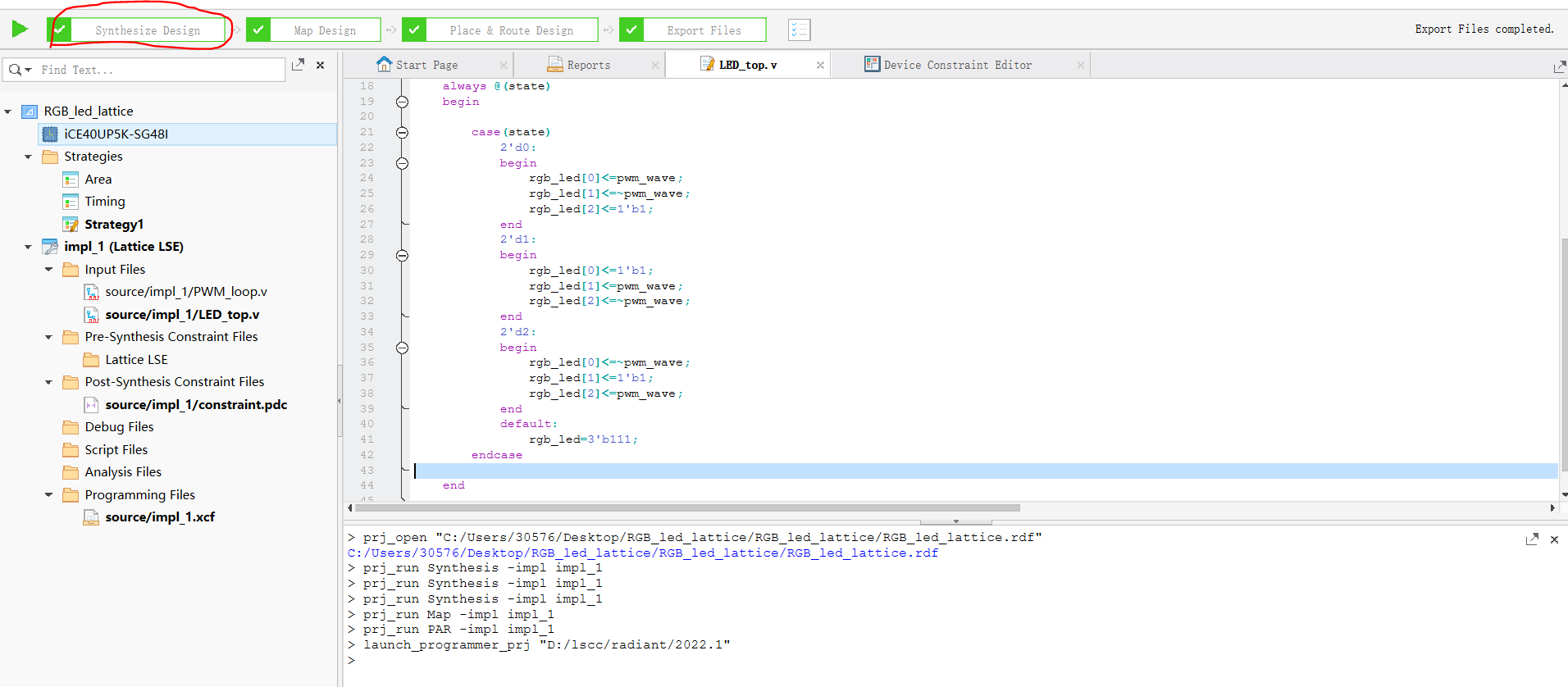The height and width of the screenshot is (687, 1568).
Task: Open the search options magnifier dropdown
Action: point(20,70)
